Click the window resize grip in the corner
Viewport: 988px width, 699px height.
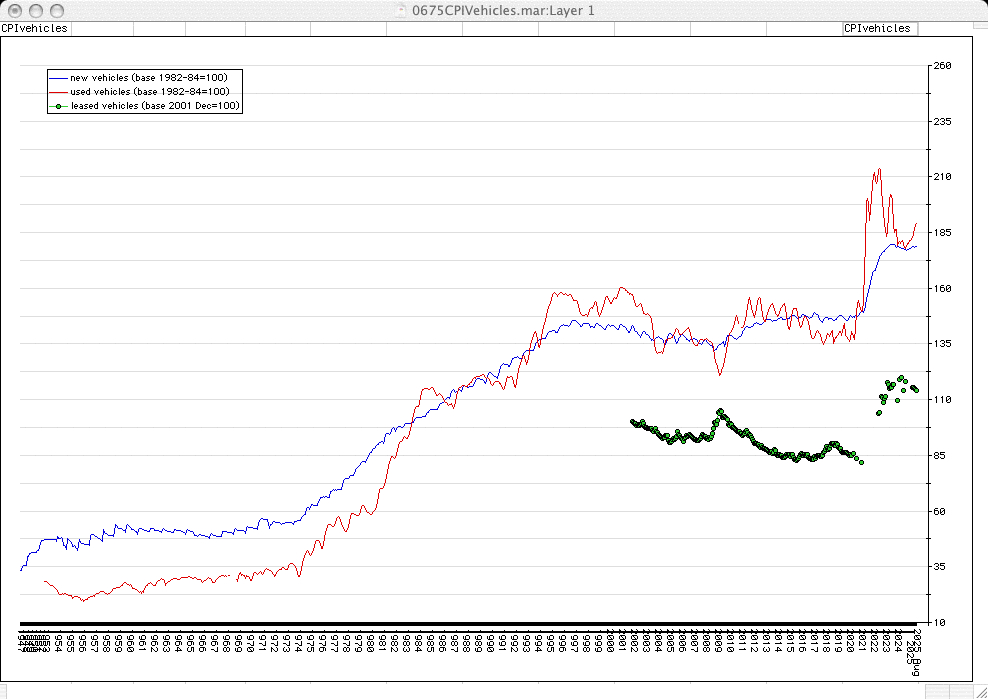click(x=979, y=690)
